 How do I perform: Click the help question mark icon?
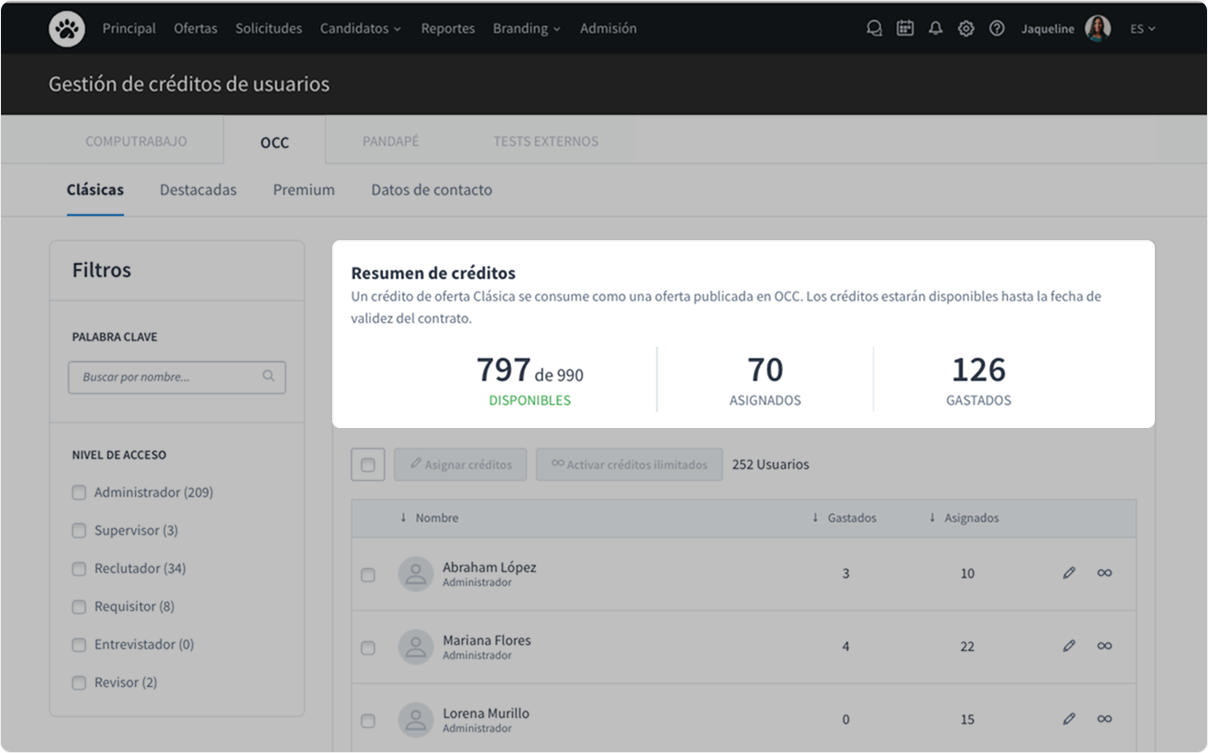997,29
